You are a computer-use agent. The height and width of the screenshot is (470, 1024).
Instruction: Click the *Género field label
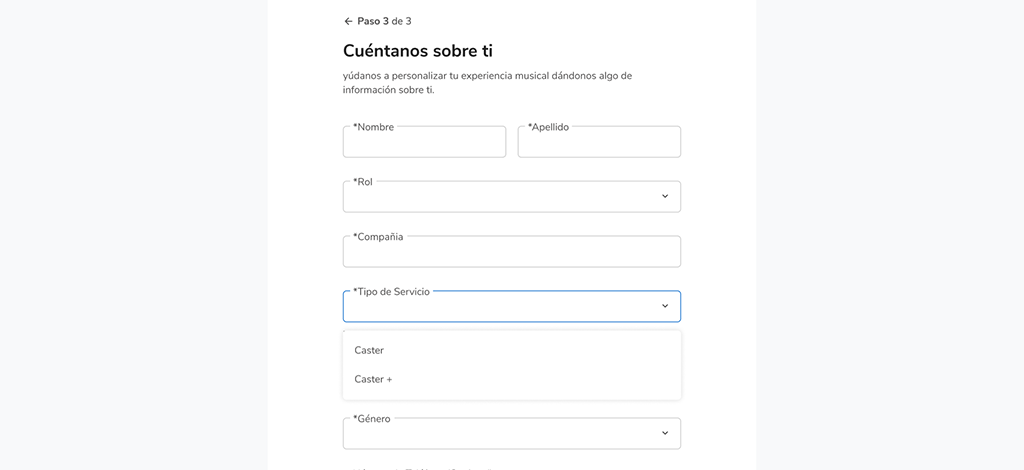[x=372, y=419]
